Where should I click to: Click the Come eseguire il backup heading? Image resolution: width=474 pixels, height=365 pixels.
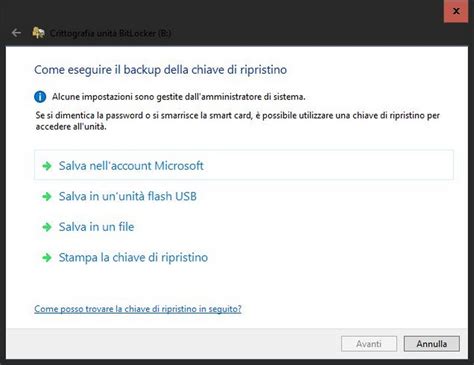coord(160,70)
